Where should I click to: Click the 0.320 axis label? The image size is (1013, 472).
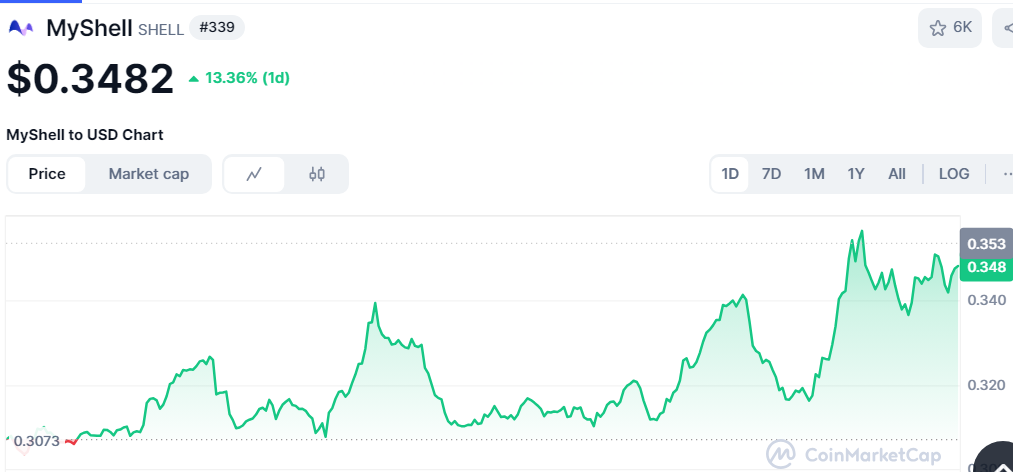coord(987,385)
